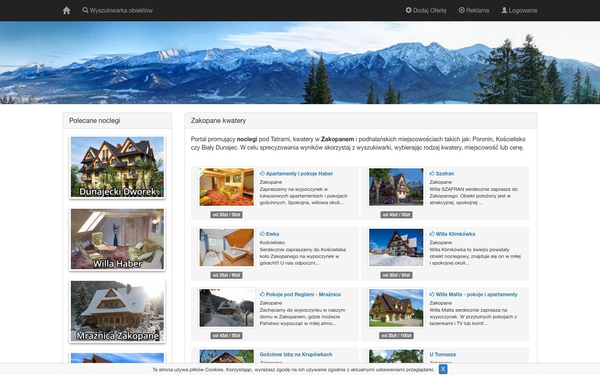Dismiss the cookie notice with X
The image size is (600, 375).
point(443,369)
